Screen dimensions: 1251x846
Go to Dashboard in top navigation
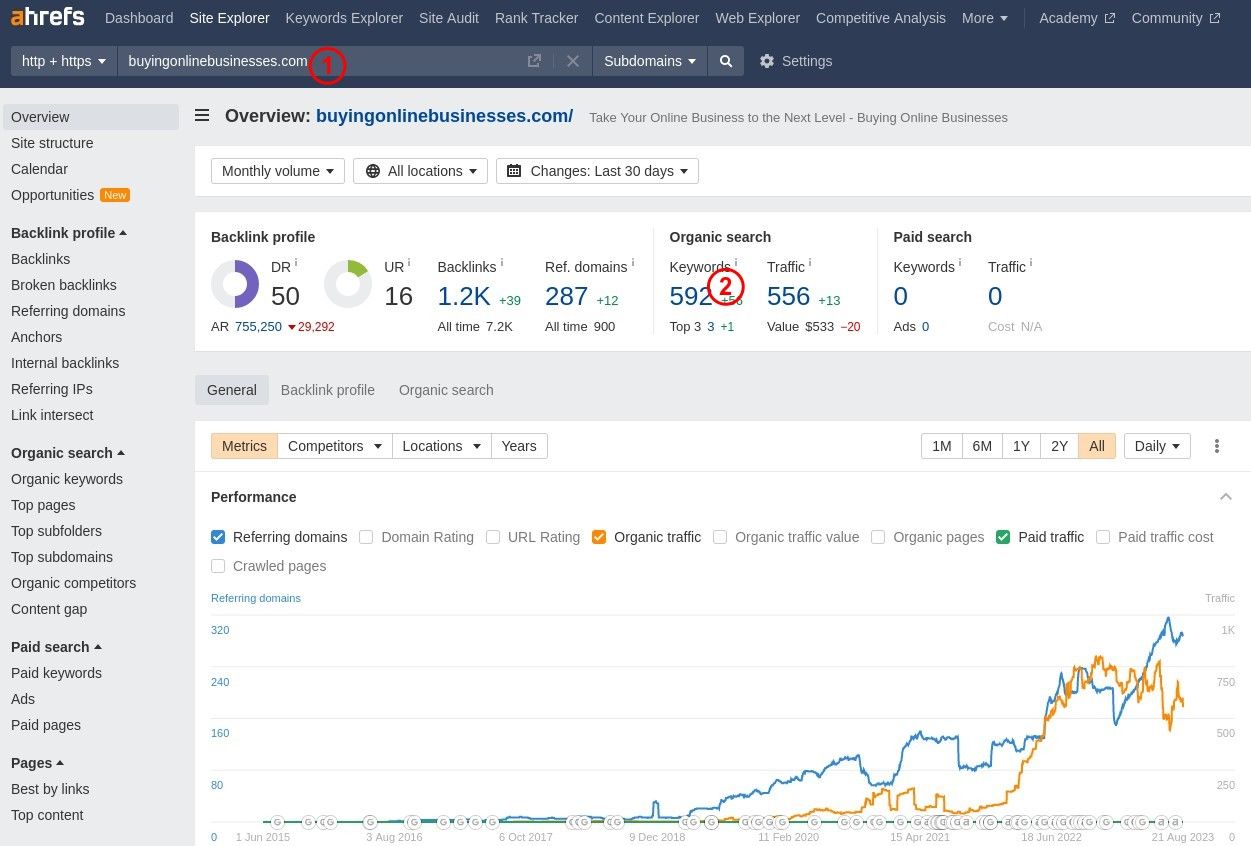[x=139, y=18]
